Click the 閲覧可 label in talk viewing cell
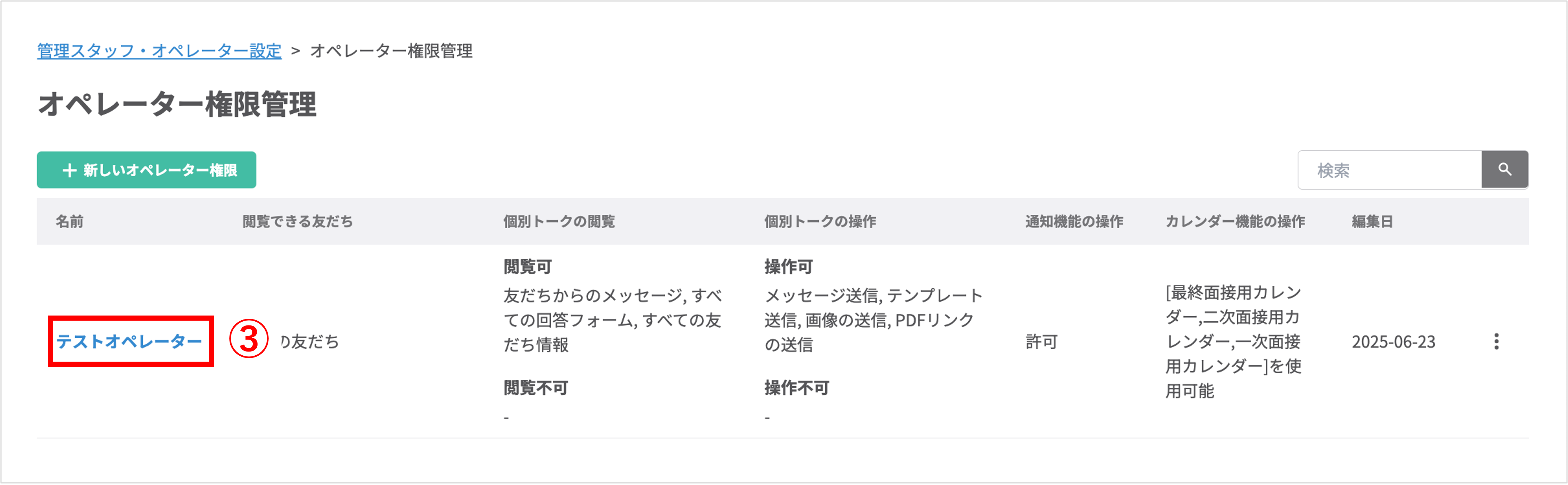The height and width of the screenshot is (485, 1568). coord(528,267)
